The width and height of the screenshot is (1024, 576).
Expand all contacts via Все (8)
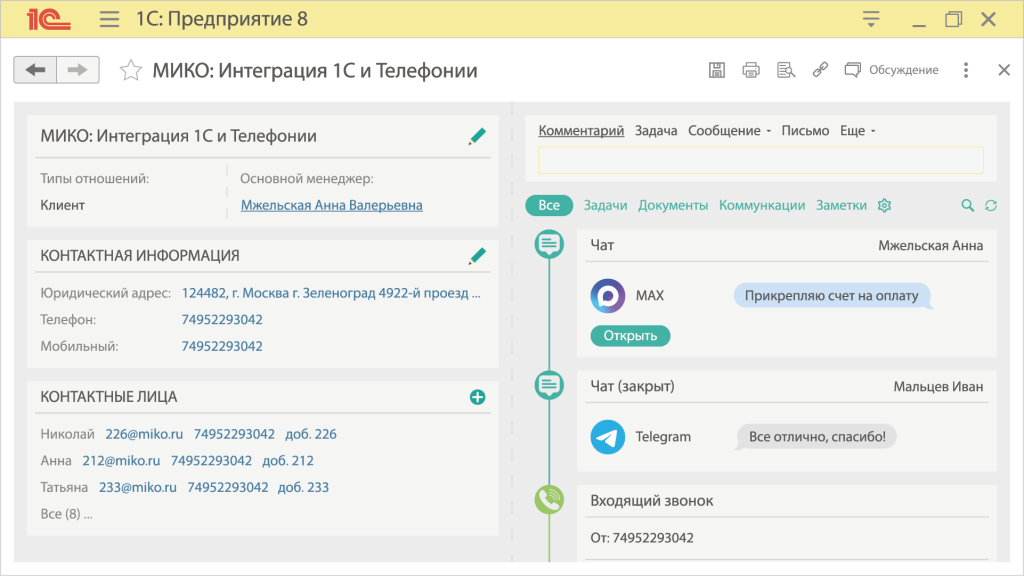click(x=66, y=514)
